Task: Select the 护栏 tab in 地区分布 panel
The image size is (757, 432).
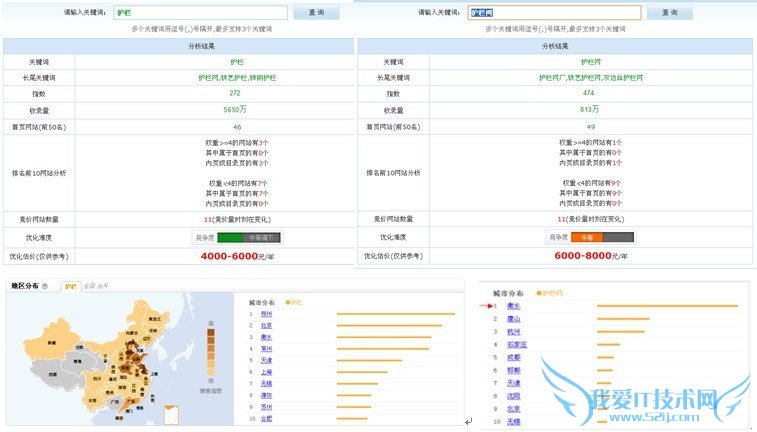Action: [x=70, y=286]
